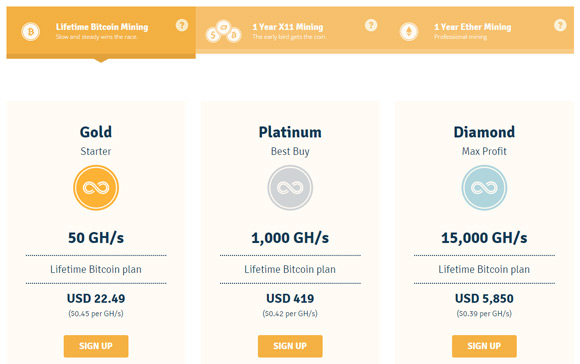
Task: Sign up for the Diamond plan
Action: (x=484, y=346)
